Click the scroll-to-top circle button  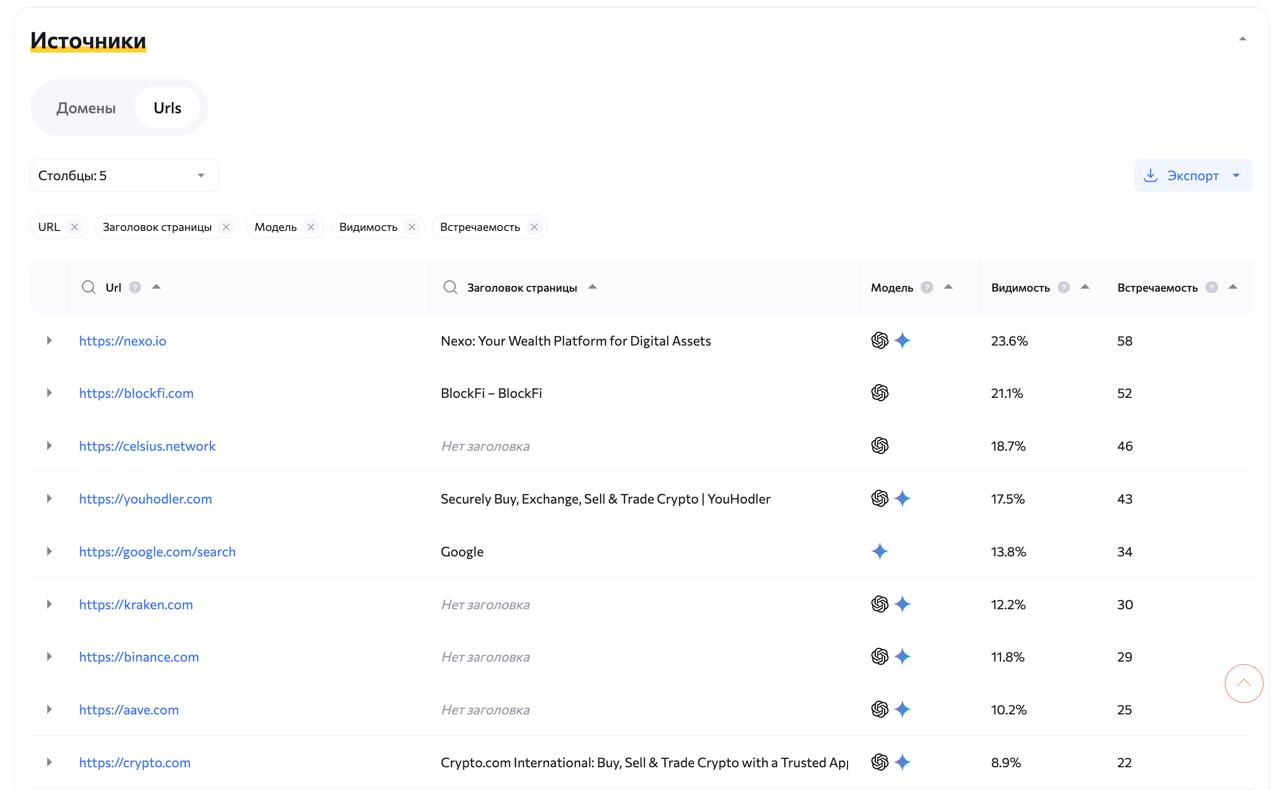[x=1244, y=684]
